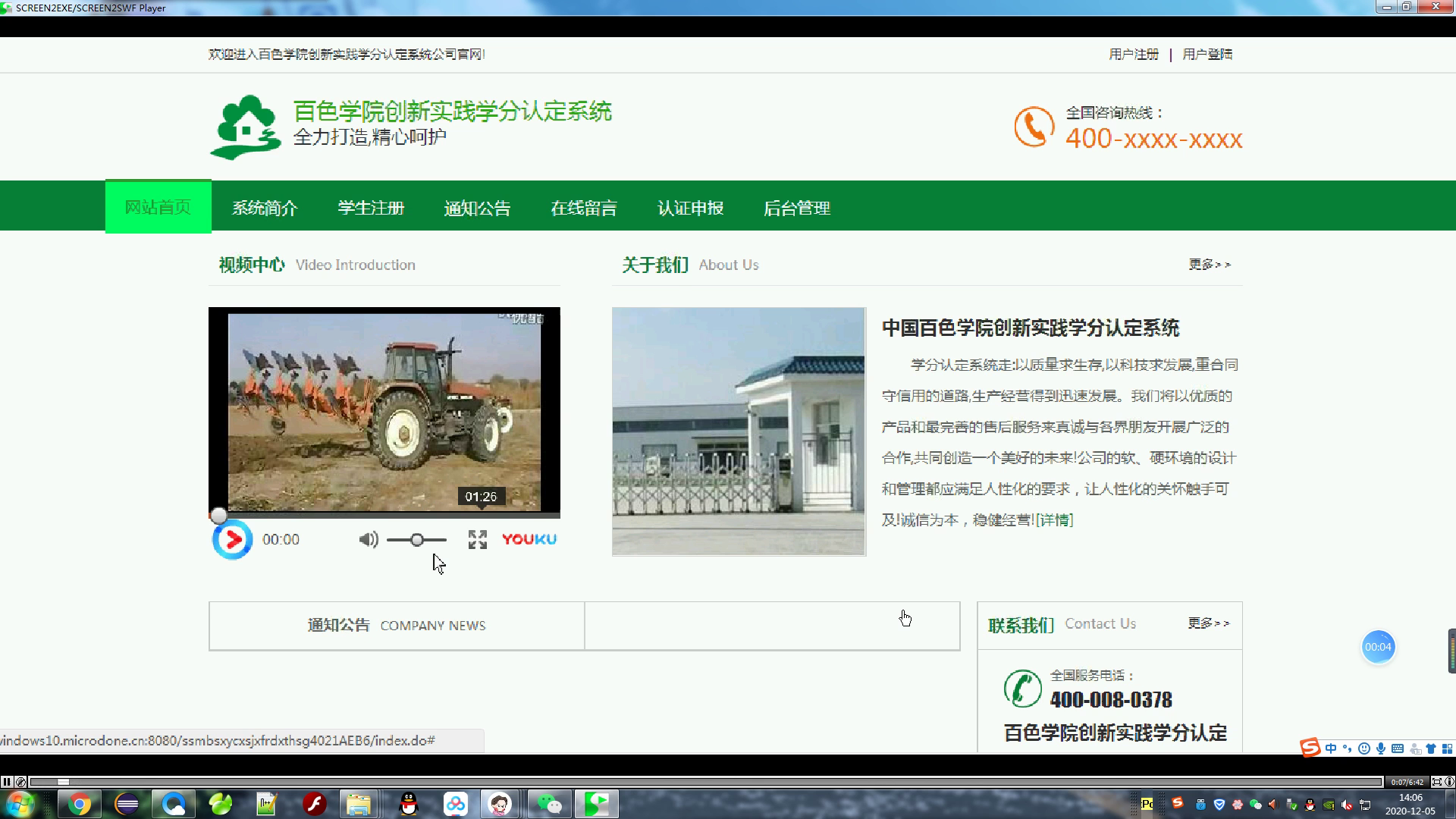Open WeChat from the taskbar
This screenshot has width=1456, height=819.
[x=550, y=804]
